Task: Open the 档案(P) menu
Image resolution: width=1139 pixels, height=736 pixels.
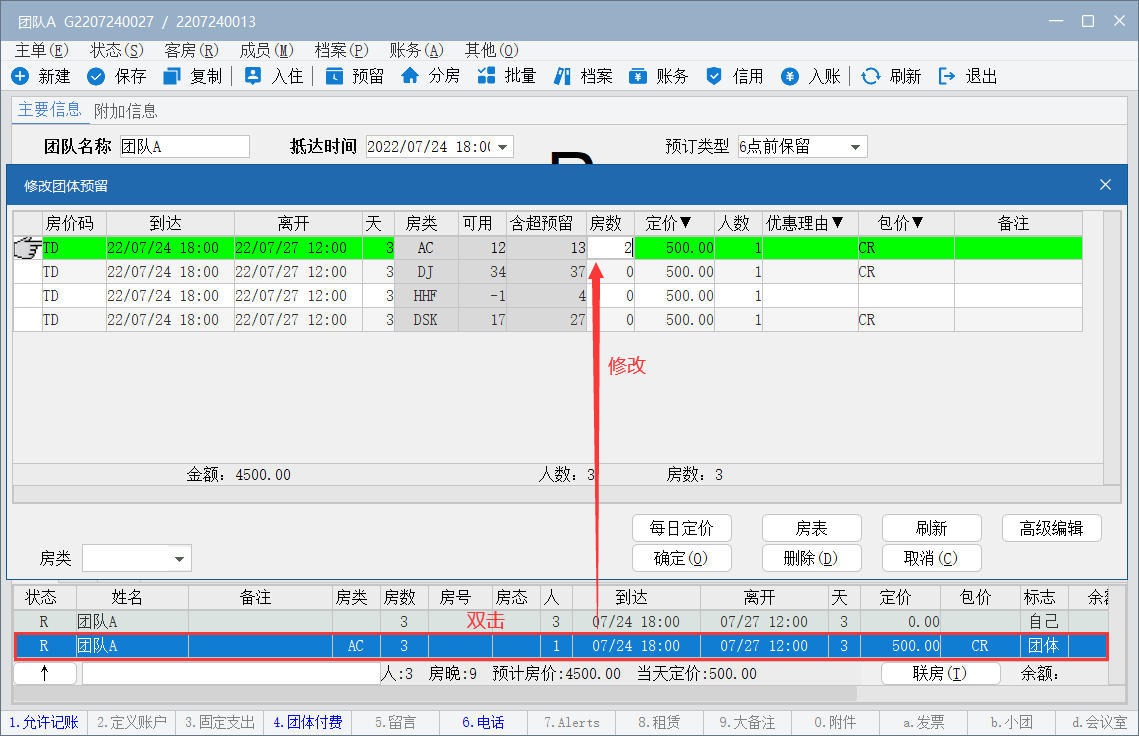Action: coord(341,50)
